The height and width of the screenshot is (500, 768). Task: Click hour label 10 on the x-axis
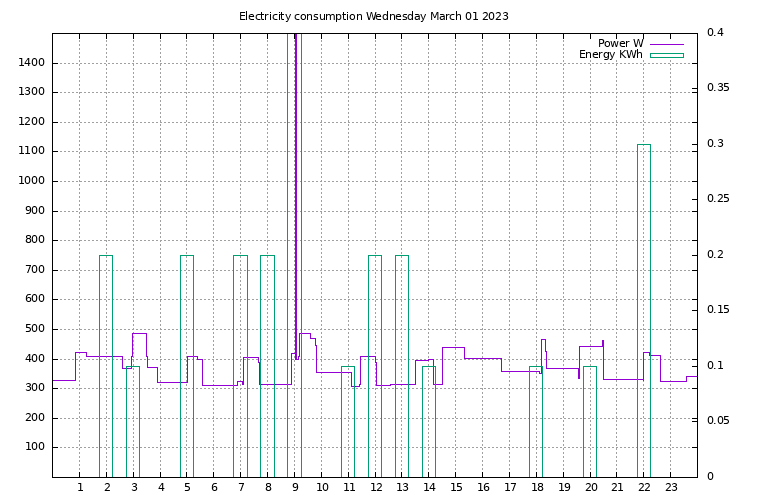(x=322, y=488)
